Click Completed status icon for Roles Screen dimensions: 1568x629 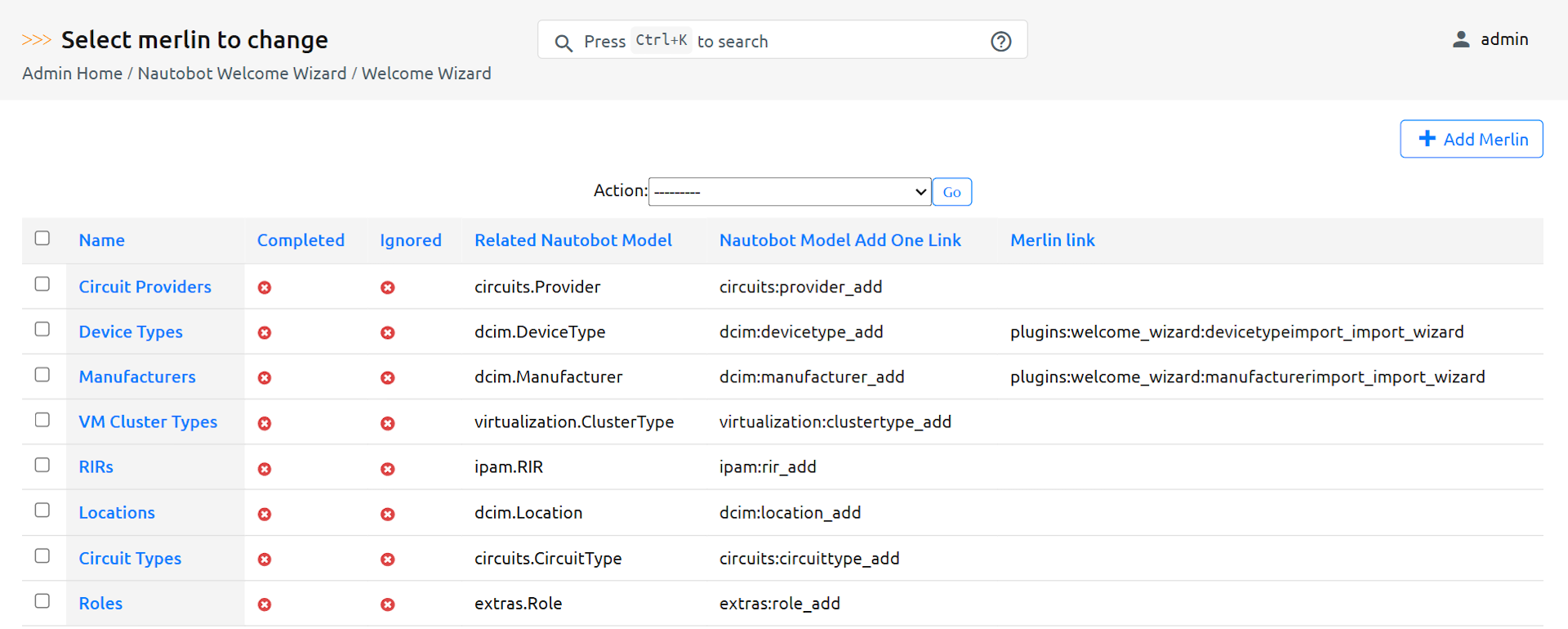265,604
